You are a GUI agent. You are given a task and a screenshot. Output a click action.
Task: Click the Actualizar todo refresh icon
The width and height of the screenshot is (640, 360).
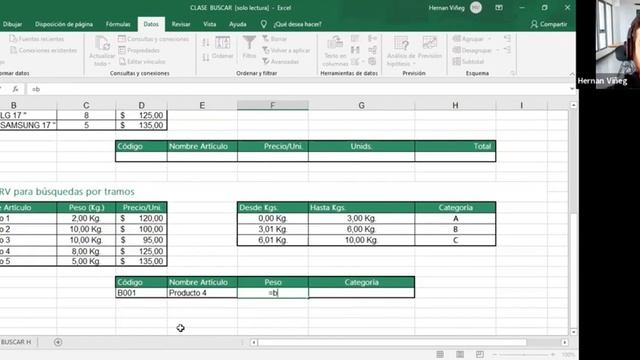click(x=102, y=43)
